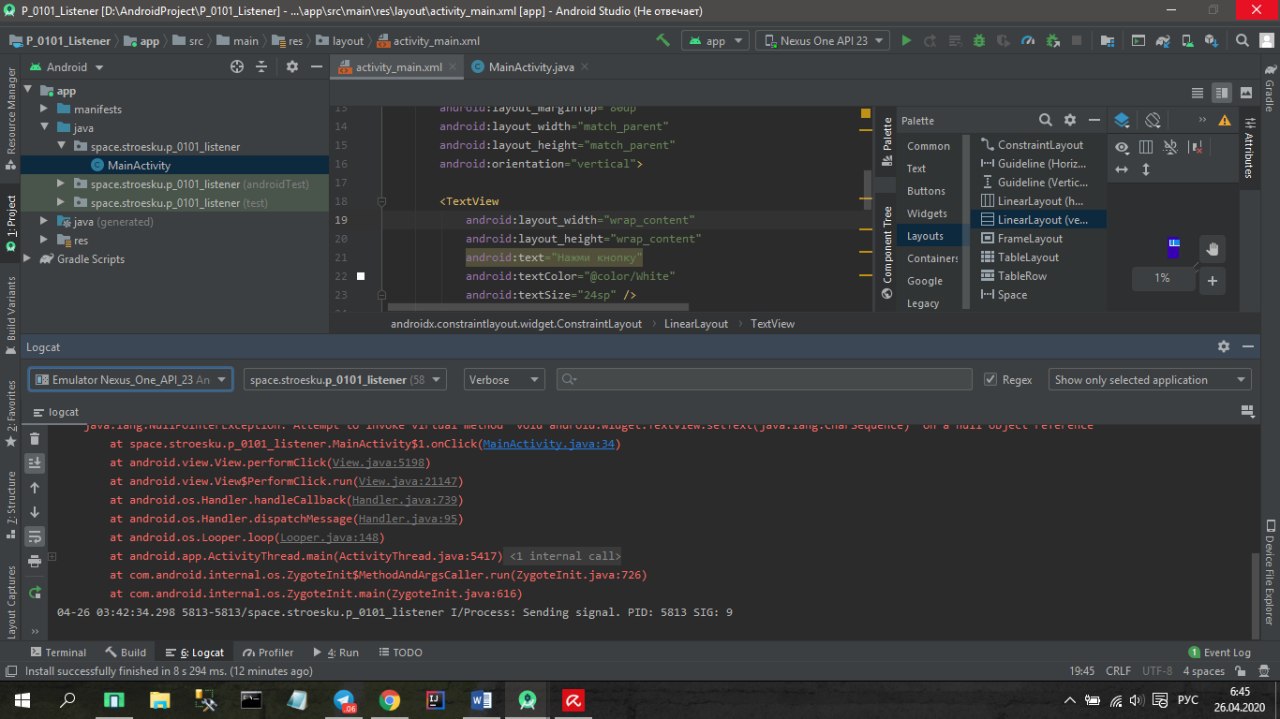The image size is (1280, 719).
Task: Open Telegram from Windows taskbar
Action: 344,700
